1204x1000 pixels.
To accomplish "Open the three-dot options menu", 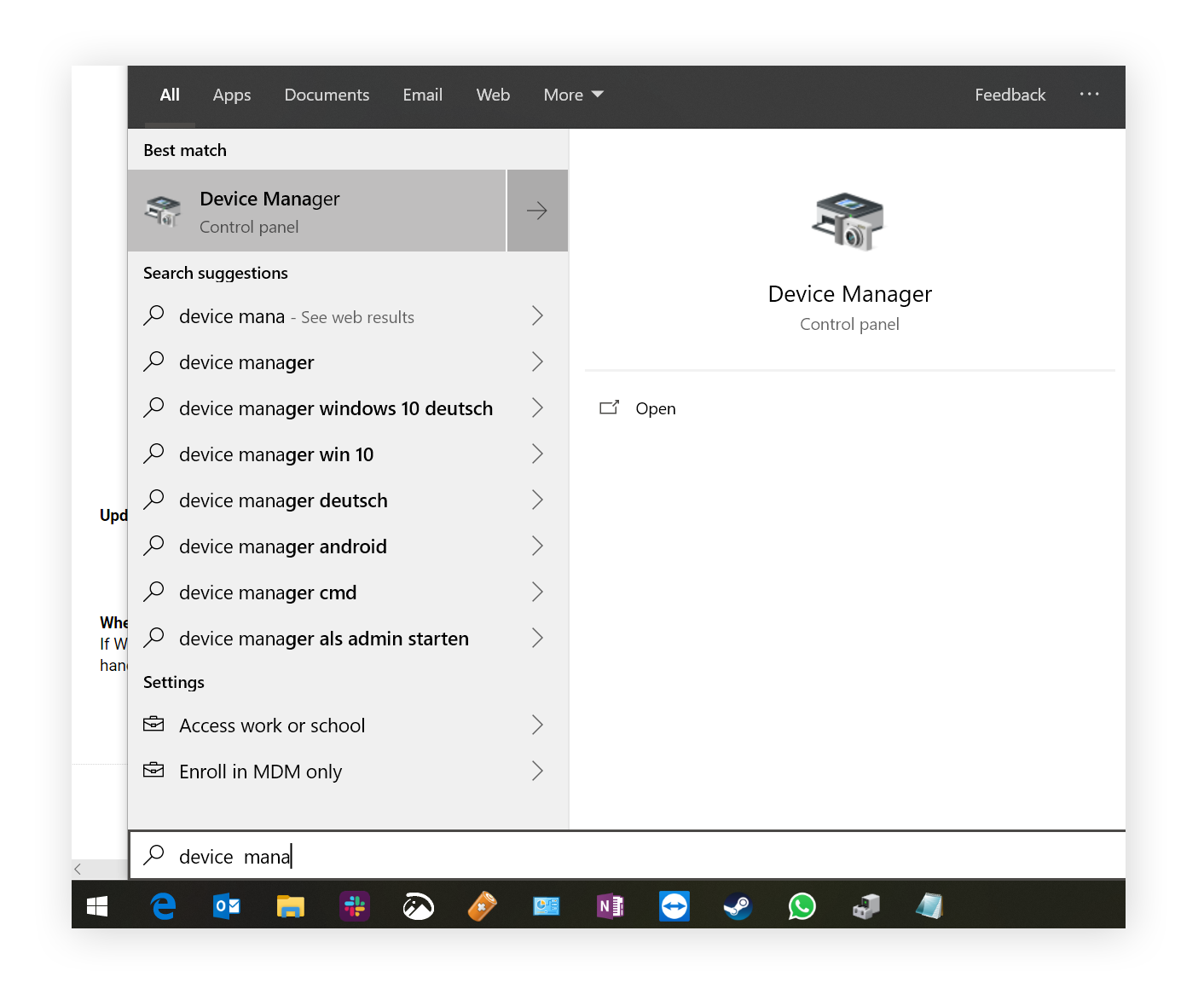I will click(1089, 94).
